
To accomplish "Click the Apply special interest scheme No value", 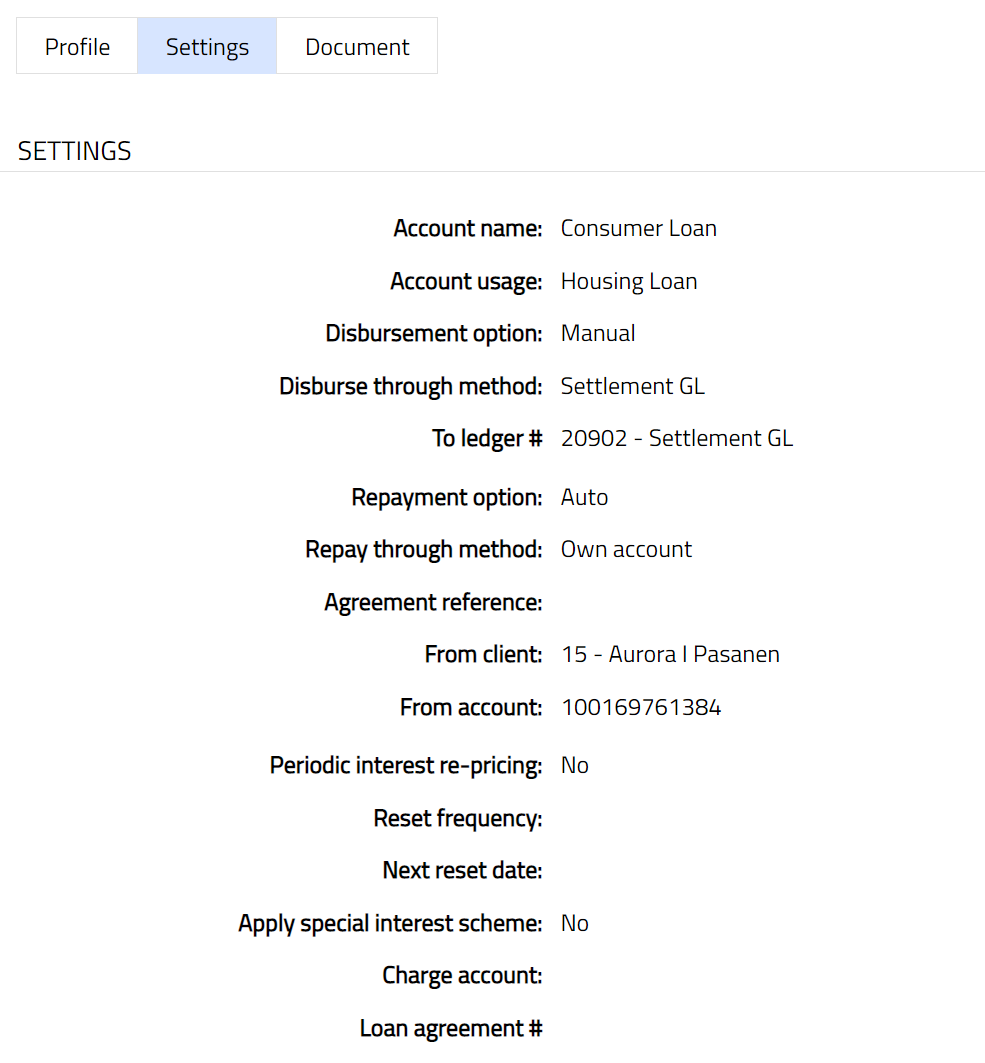I will (x=574, y=923).
